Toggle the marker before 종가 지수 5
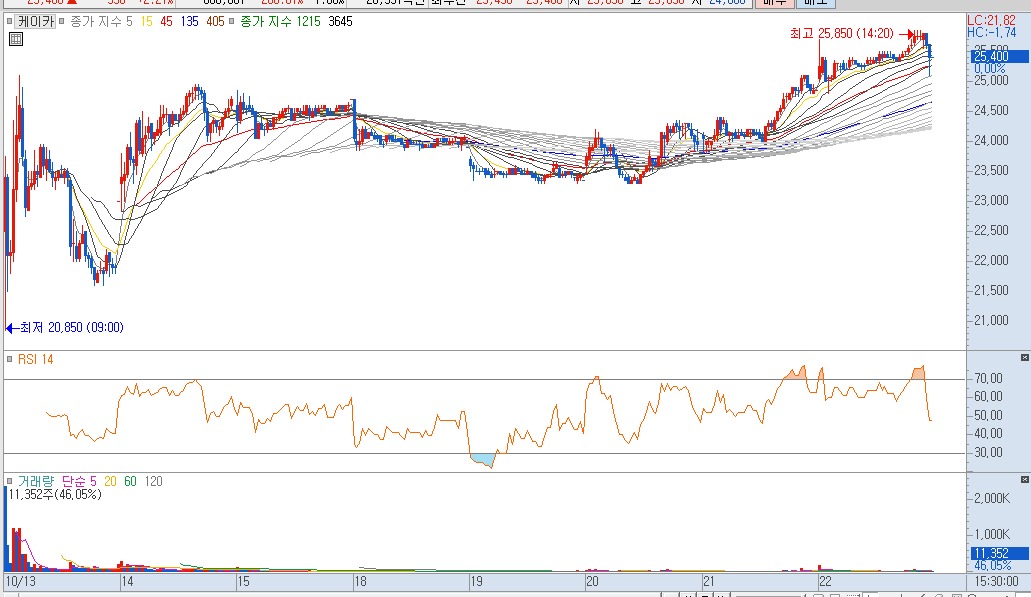Image resolution: width=1031 pixels, height=597 pixels. click(62, 21)
